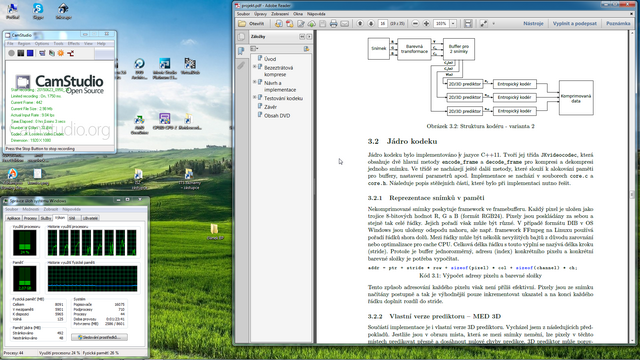Expand the Testování kodeku bookmark
This screenshot has width=640, height=360.
255,97
